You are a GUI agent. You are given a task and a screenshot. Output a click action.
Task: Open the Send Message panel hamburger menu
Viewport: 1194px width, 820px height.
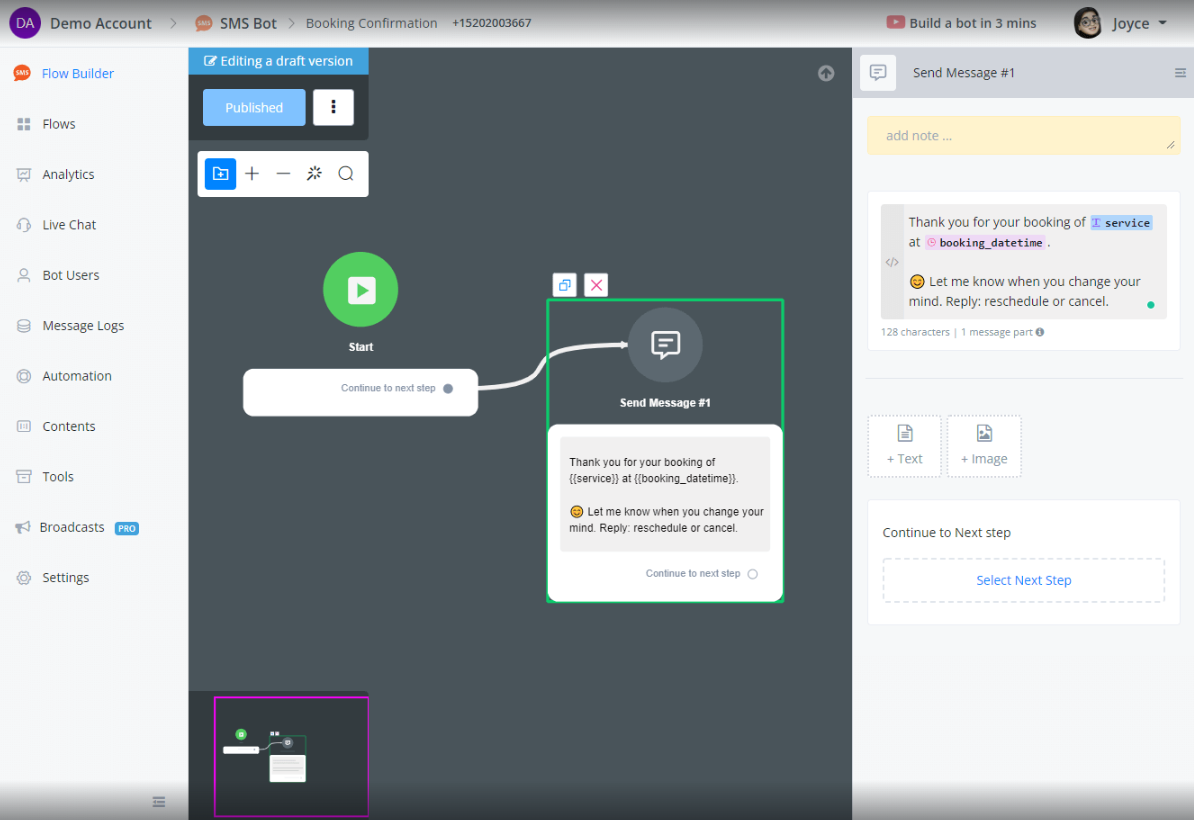pyautogui.click(x=1180, y=73)
